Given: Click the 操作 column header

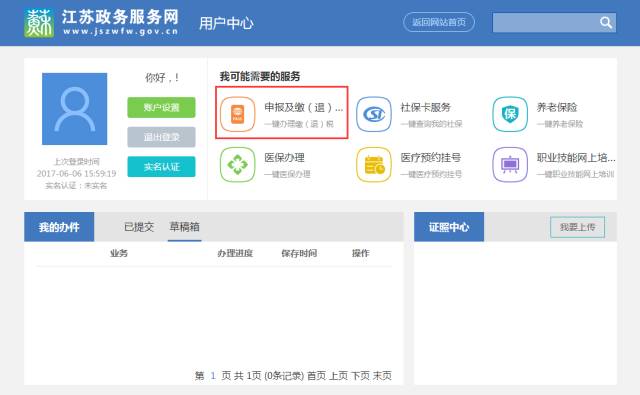Looking at the screenshot, I should 360,253.
